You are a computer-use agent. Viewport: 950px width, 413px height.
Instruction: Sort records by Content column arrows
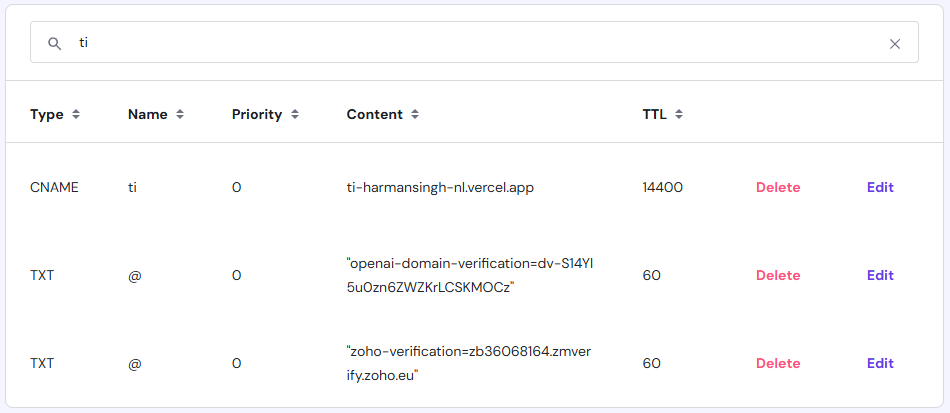(x=414, y=114)
